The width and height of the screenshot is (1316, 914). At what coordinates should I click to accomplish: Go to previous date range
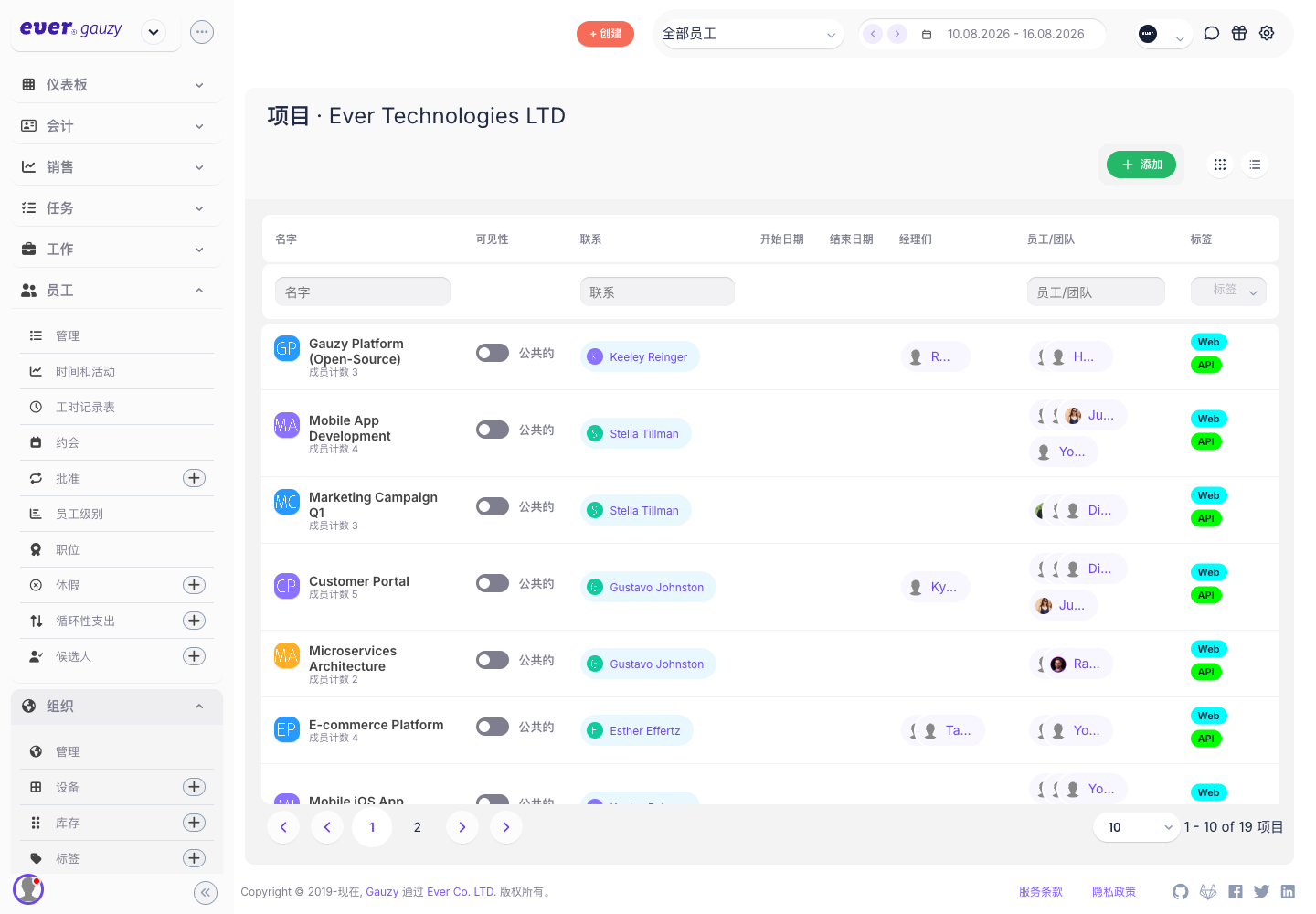pyautogui.click(x=873, y=34)
